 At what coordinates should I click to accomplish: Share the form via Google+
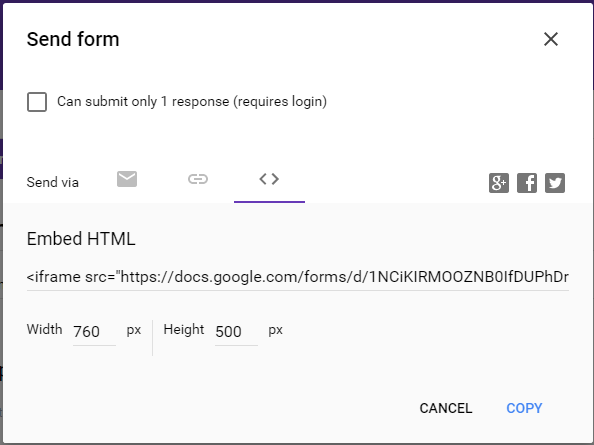pos(499,183)
